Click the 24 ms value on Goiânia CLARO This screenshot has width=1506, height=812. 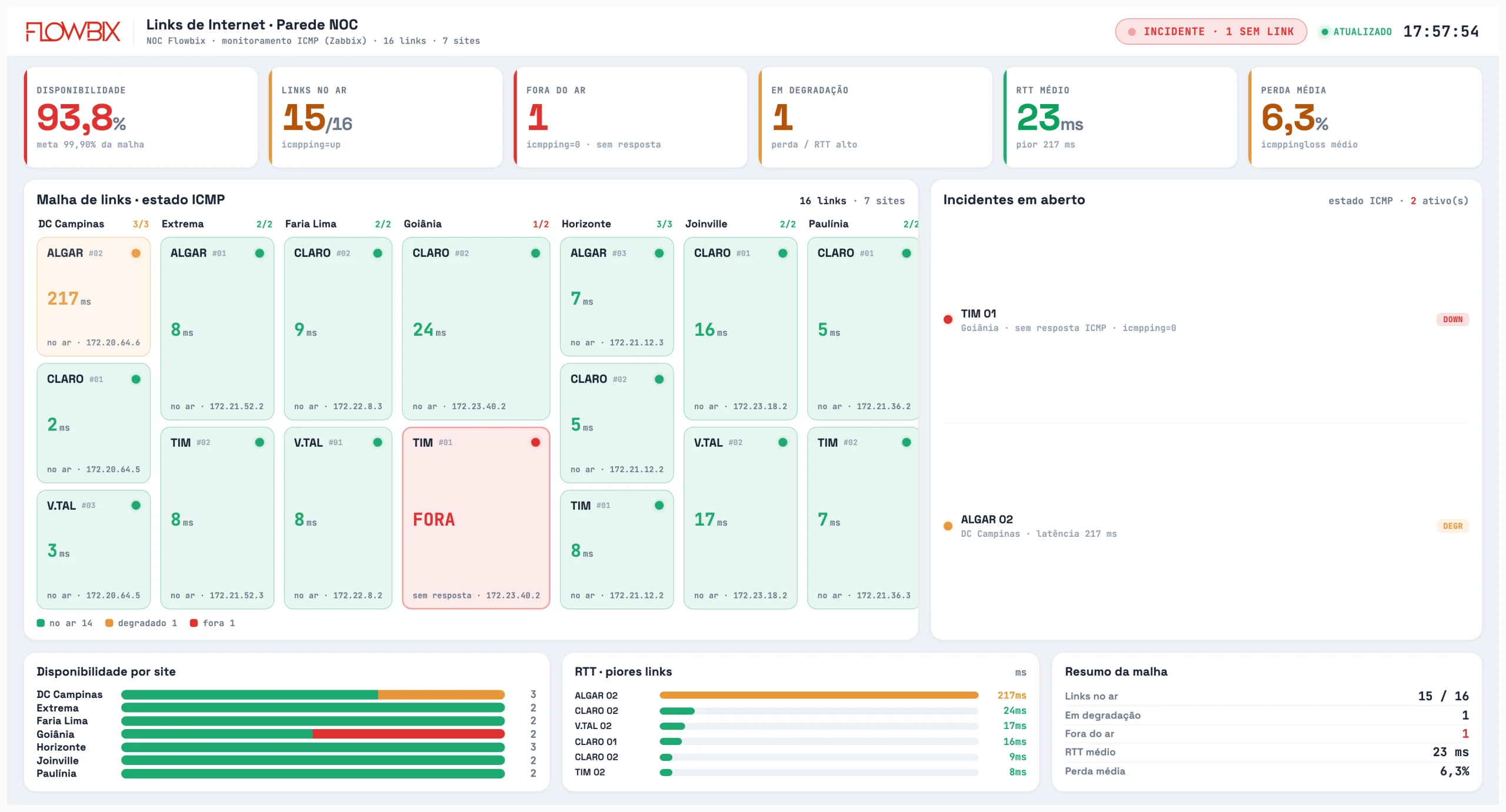click(429, 330)
